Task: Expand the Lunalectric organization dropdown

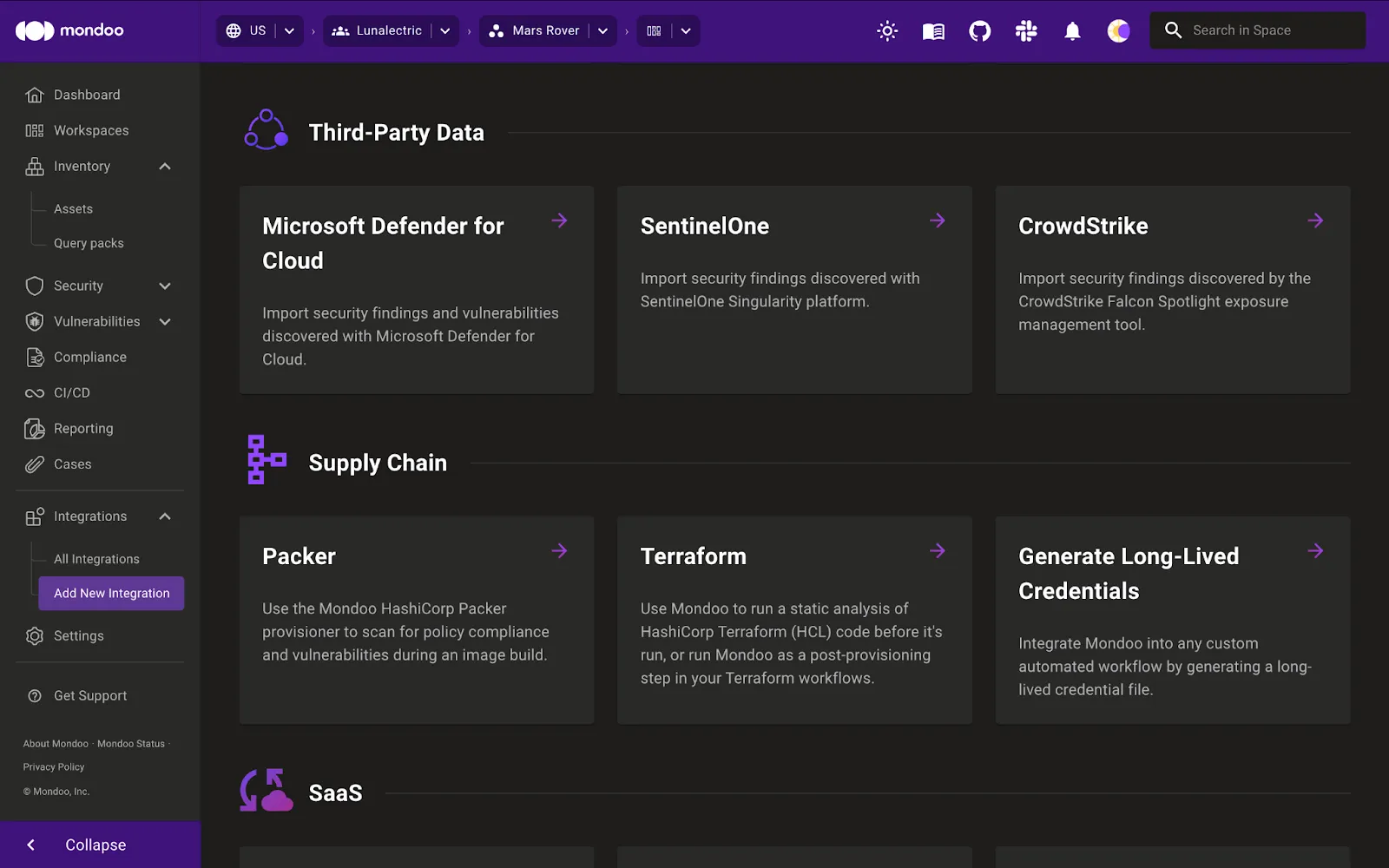Action: [x=445, y=30]
